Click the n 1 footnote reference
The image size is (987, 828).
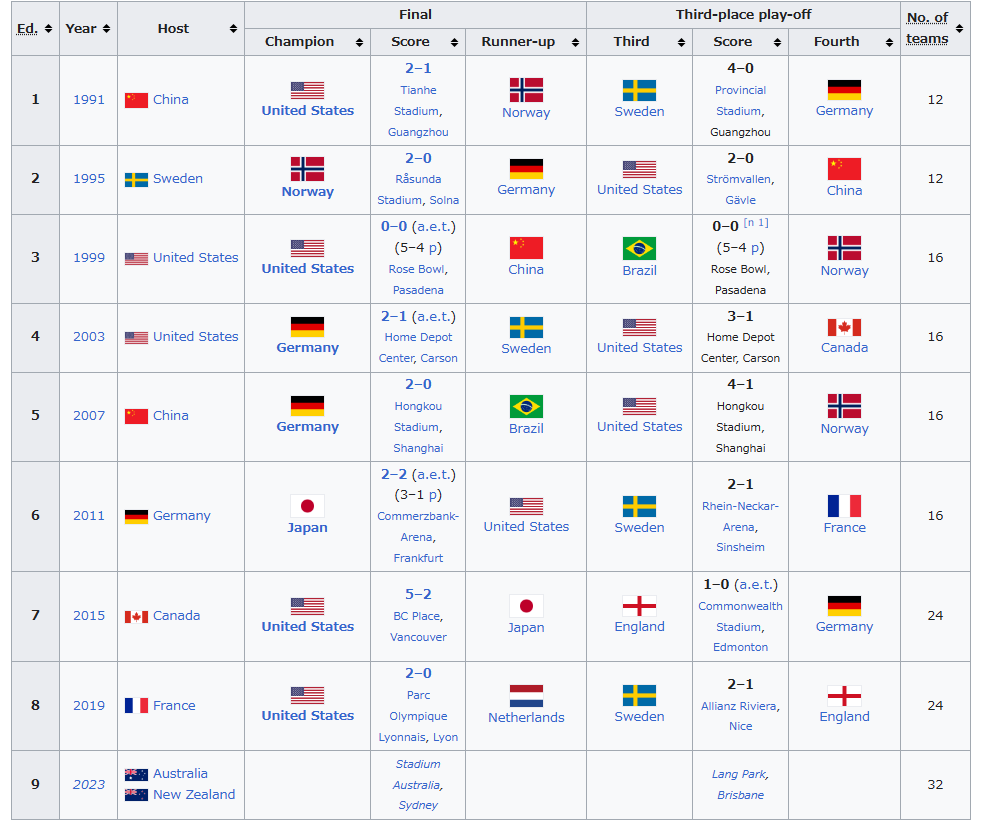(x=756, y=222)
